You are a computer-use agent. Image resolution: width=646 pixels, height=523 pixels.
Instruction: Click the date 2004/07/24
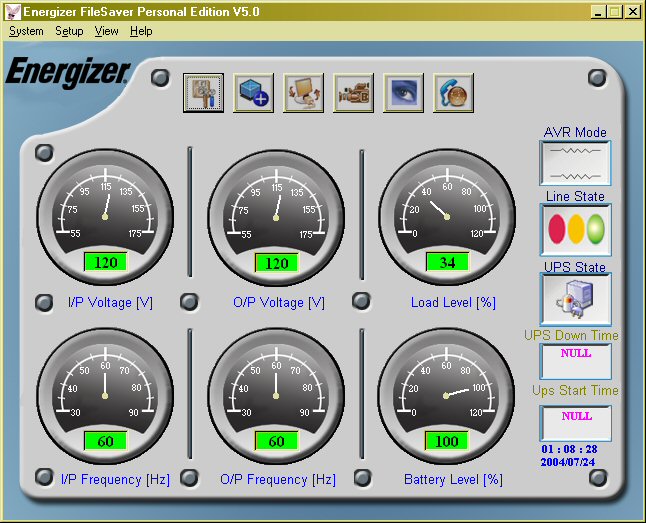pos(568,462)
